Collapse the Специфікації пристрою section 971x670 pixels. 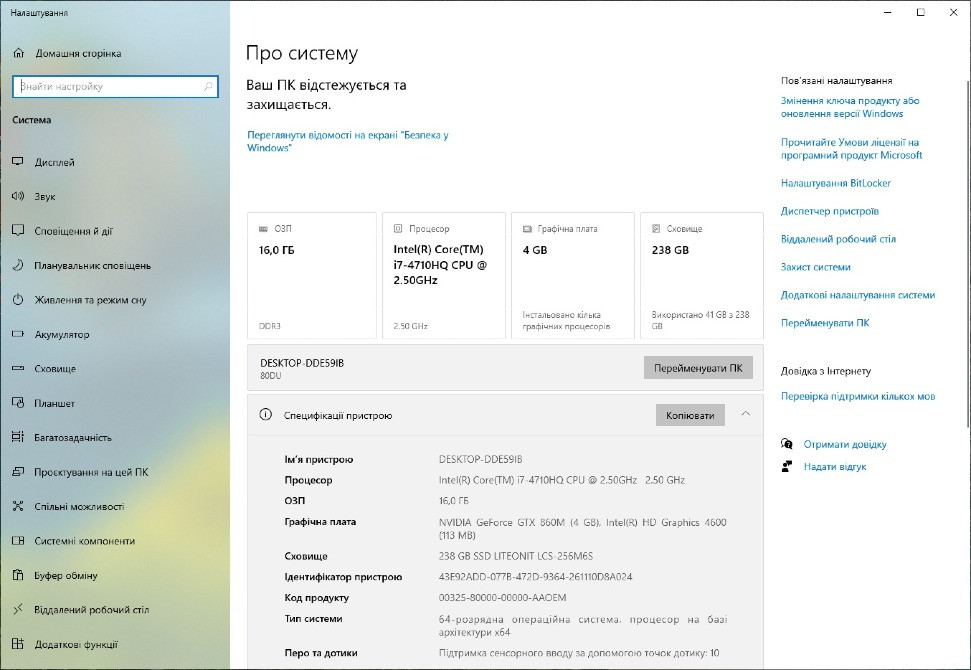click(x=745, y=415)
